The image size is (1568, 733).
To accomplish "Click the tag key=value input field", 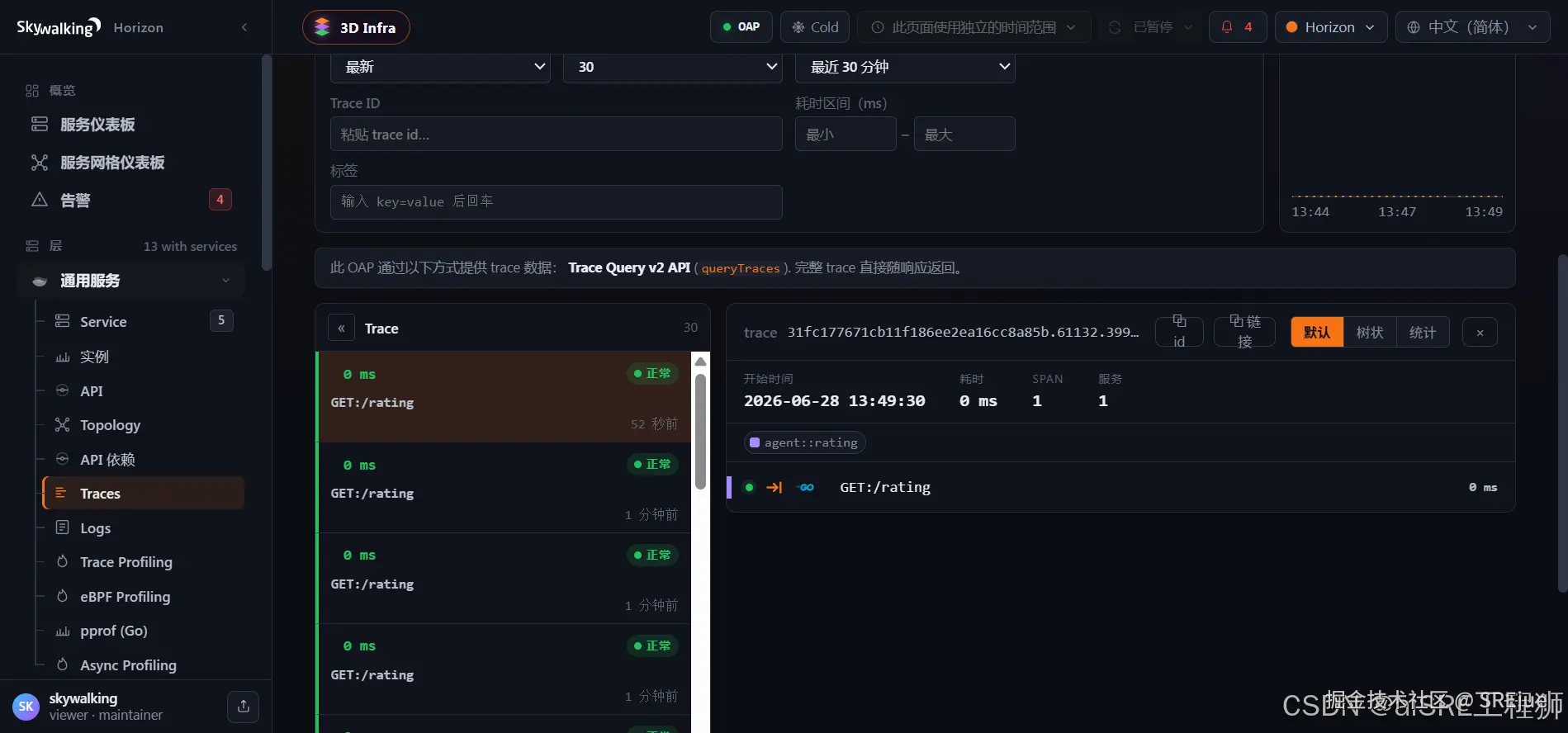I will pos(556,201).
